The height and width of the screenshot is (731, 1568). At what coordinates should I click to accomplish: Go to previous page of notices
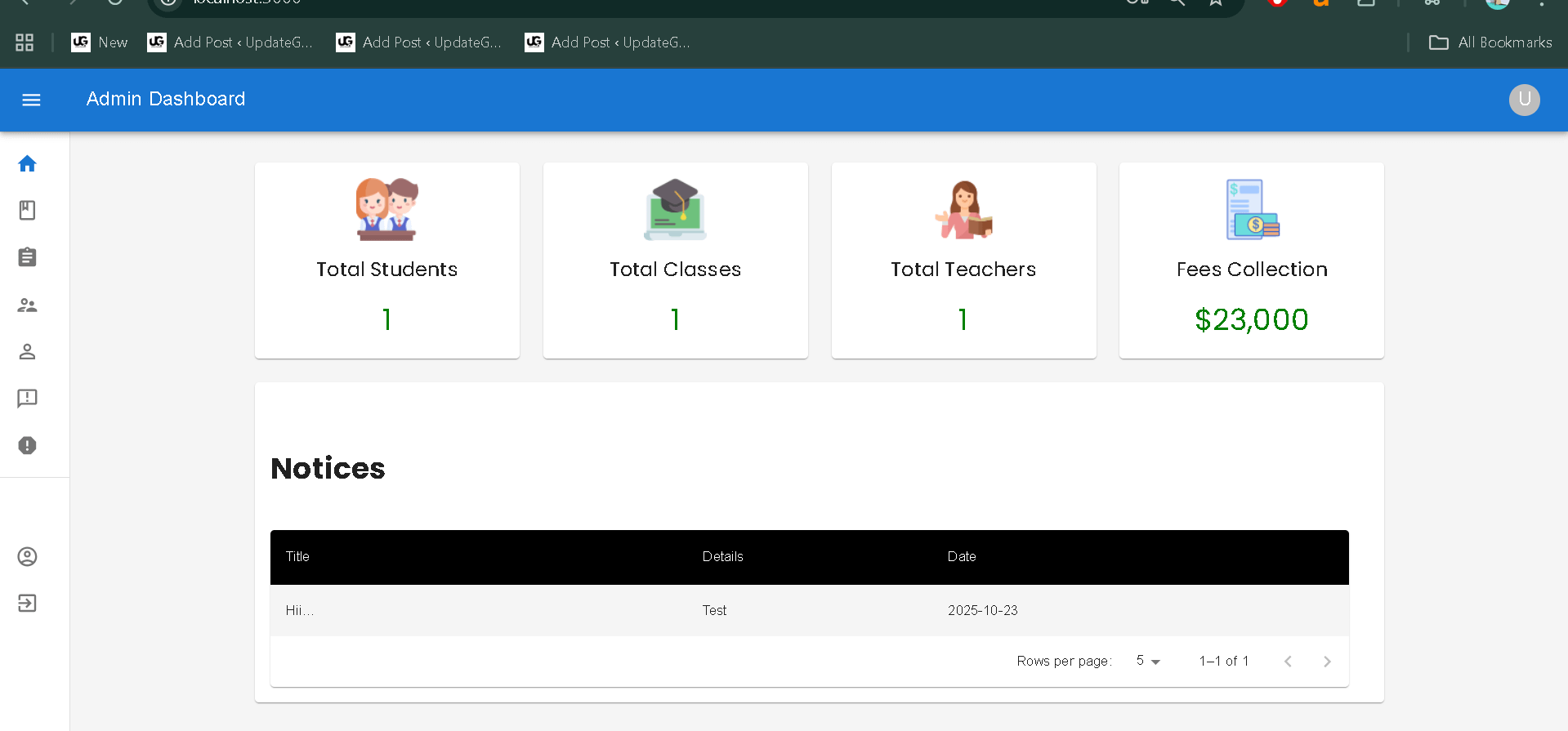pyautogui.click(x=1288, y=662)
